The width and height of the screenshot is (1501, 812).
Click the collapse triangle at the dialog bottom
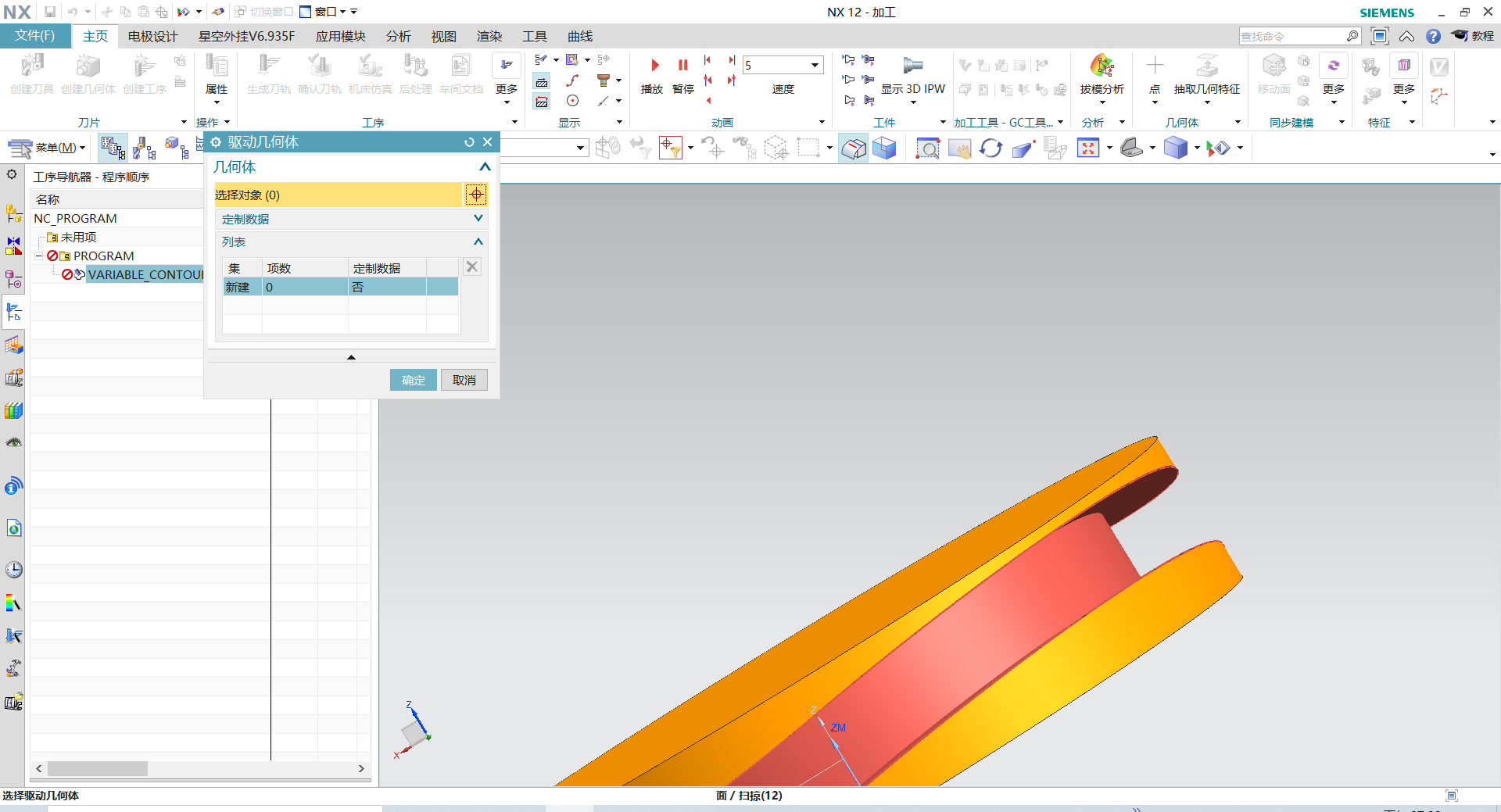pos(351,357)
